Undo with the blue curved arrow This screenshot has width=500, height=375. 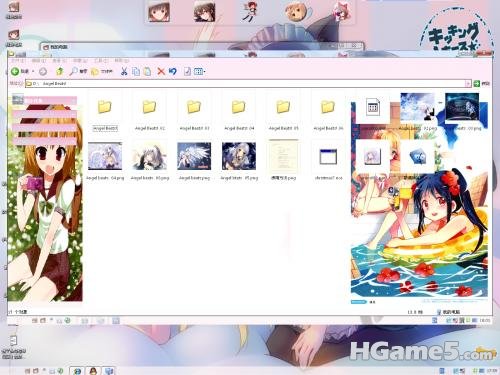pos(172,71)
